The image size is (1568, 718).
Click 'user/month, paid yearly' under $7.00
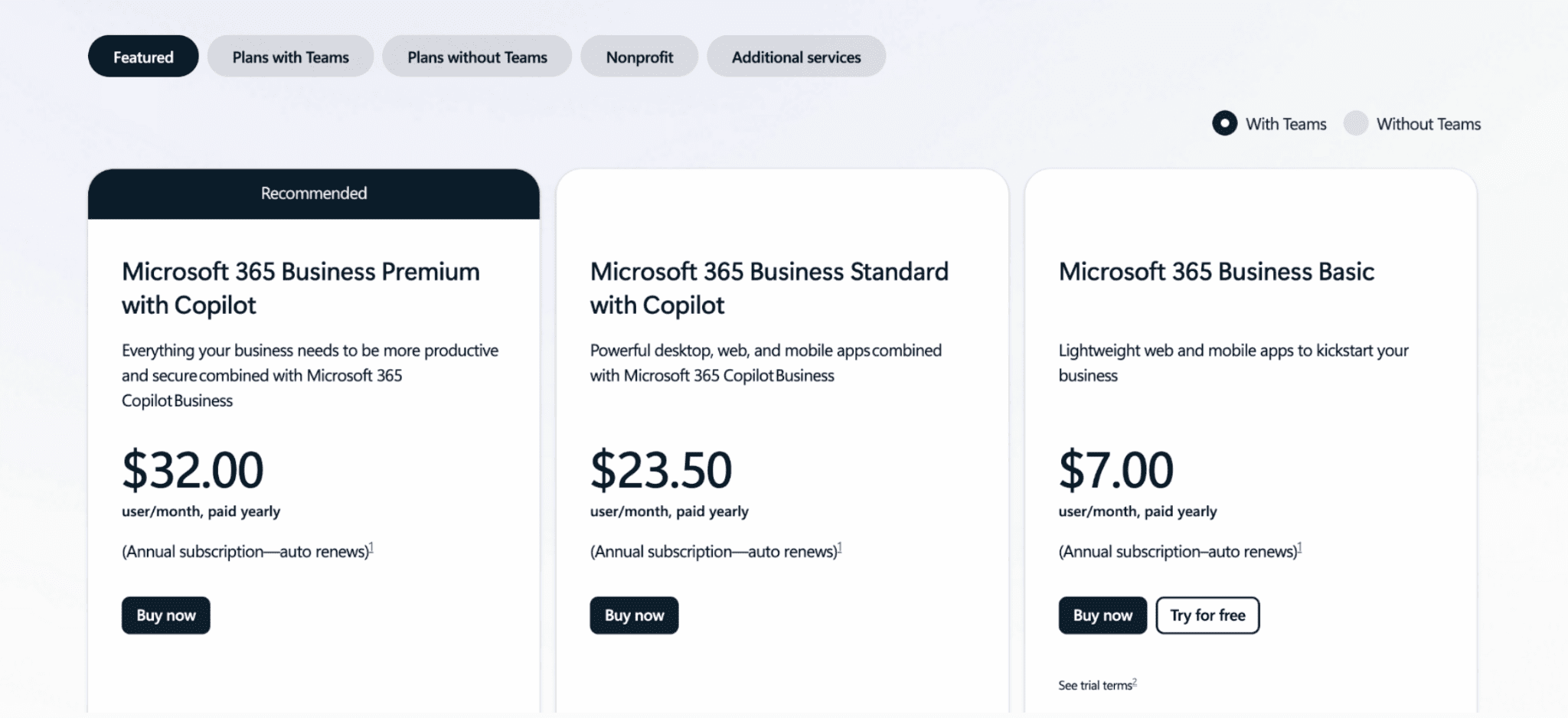1138,511
